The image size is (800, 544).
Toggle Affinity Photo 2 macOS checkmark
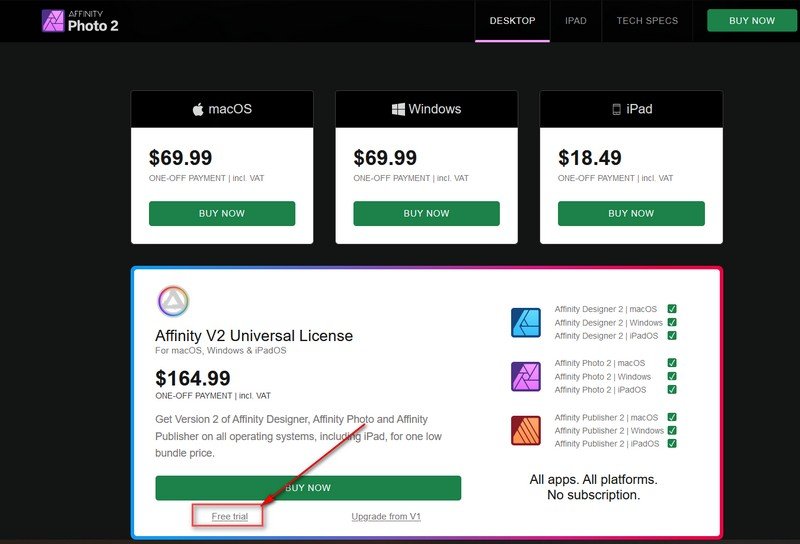(672, 363)
